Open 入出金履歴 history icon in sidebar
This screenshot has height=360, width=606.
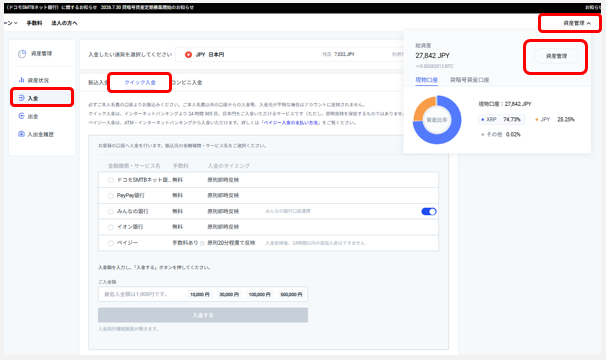point(22,134)
